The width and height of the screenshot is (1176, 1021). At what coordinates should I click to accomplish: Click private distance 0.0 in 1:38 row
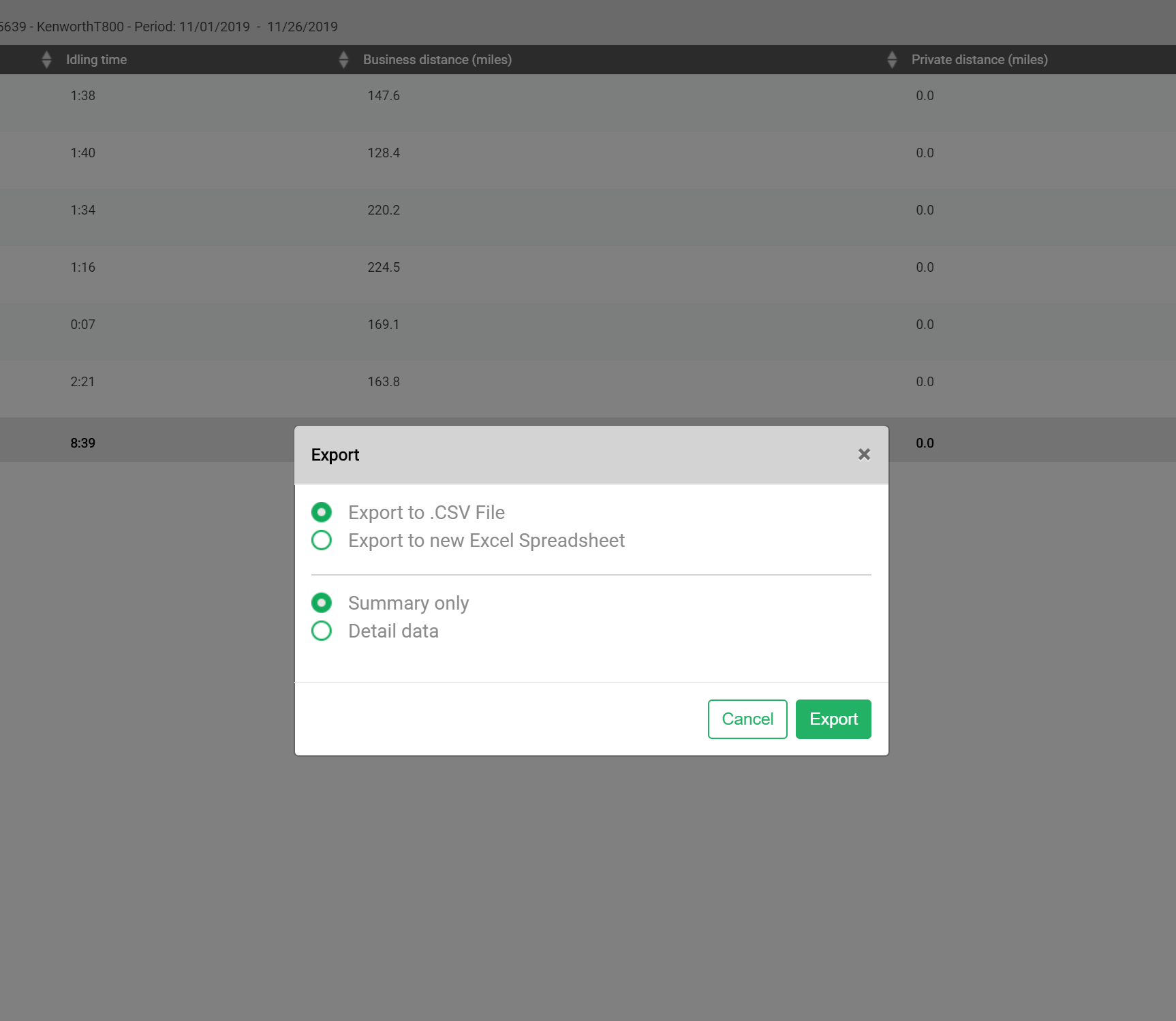pos(925,96)
